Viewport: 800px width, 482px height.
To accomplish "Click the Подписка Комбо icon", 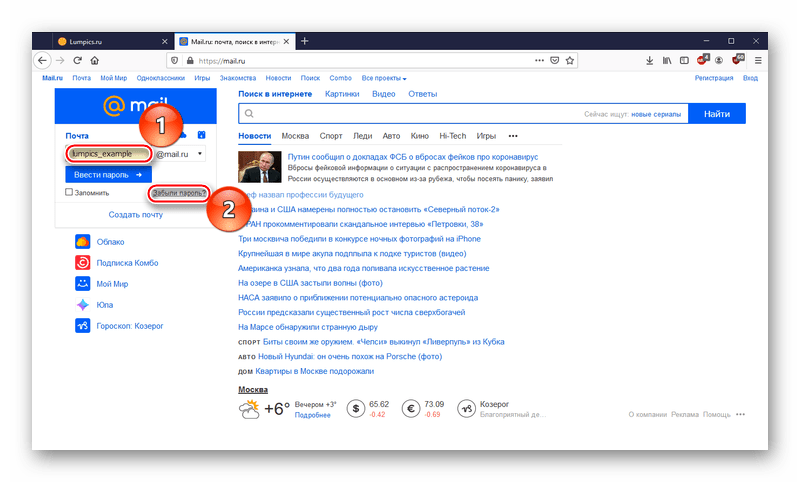I will 83,263.
